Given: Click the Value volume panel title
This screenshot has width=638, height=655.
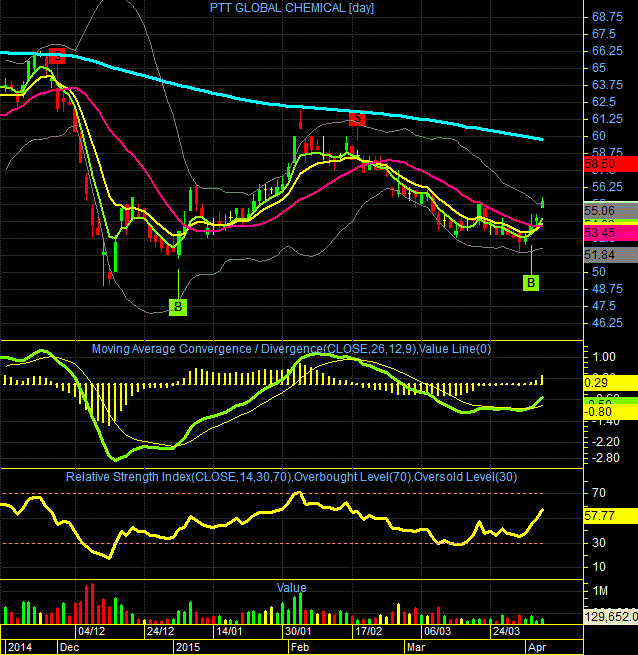Looking at the screenshot, I should click(x=292, y=588).
